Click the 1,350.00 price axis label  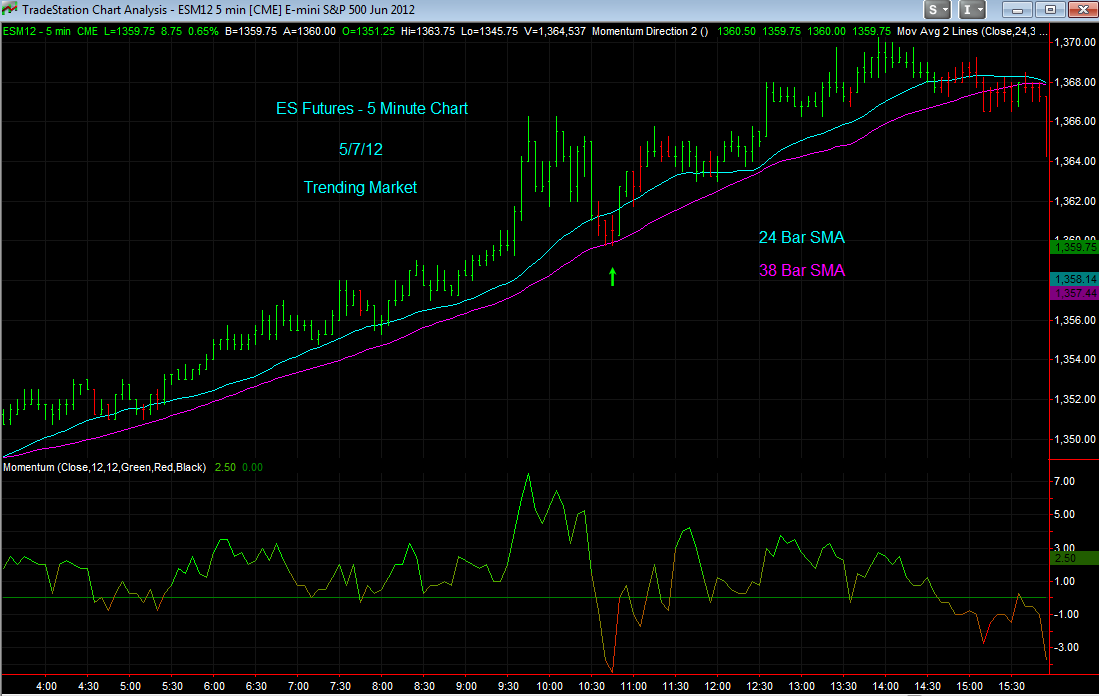[1074, 439]
